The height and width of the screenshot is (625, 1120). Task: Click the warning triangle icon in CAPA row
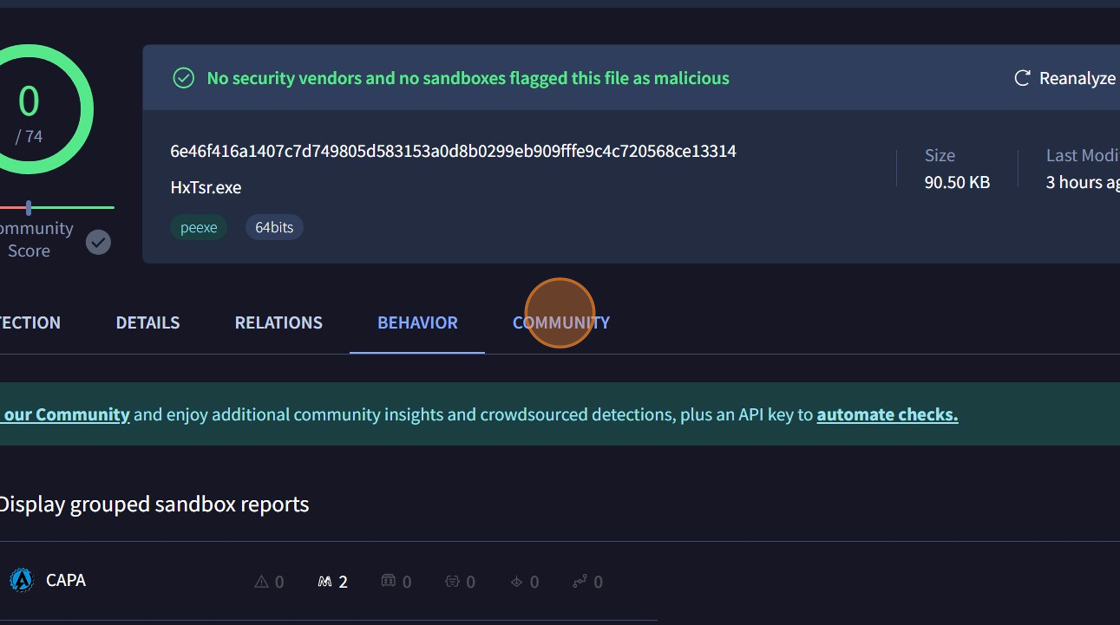(x=262, y=581)
